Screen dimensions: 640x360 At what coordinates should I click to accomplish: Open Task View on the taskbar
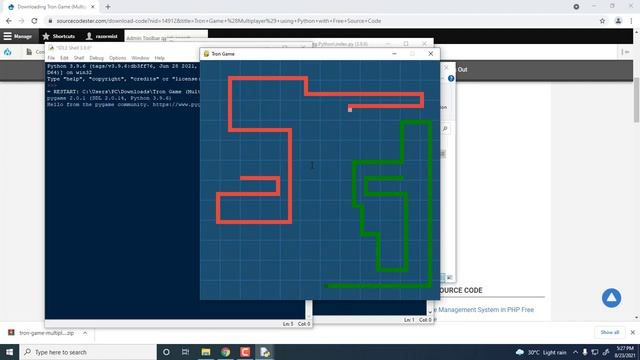pyautogui.click(x=185, y=352)
